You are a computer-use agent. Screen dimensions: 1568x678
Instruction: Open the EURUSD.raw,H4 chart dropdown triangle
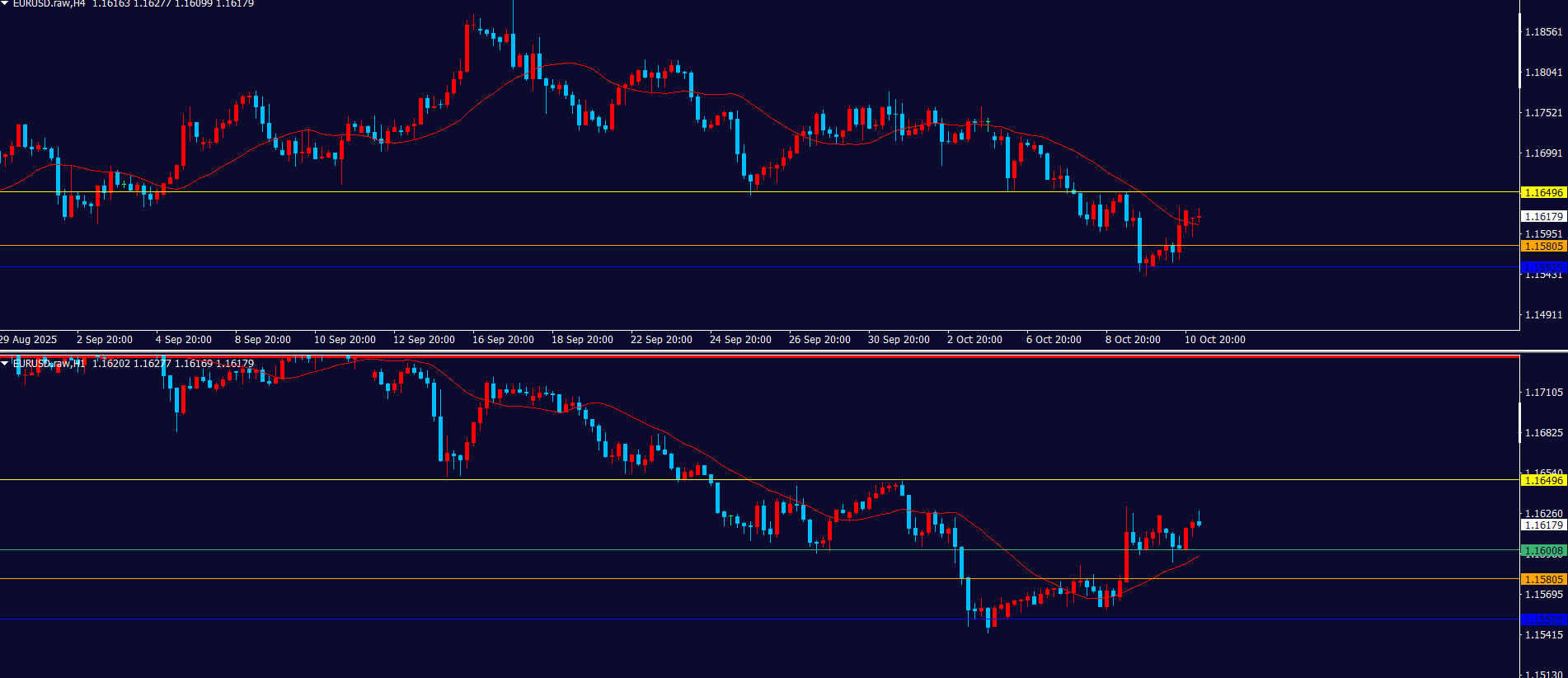click(x=5, y=4)
